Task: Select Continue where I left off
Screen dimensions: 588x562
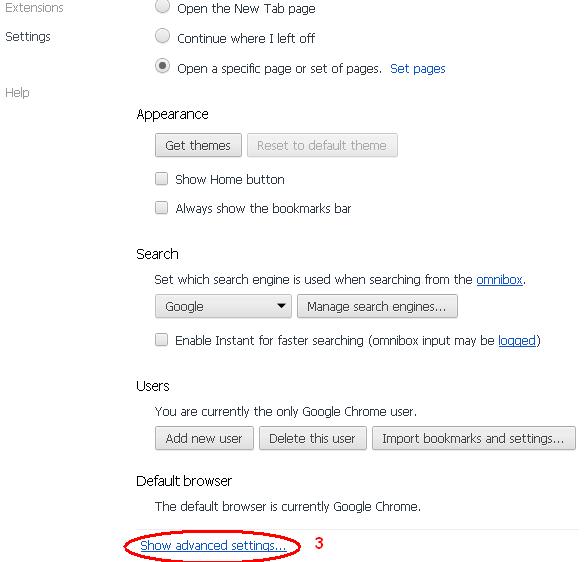Action: (162, 36)
